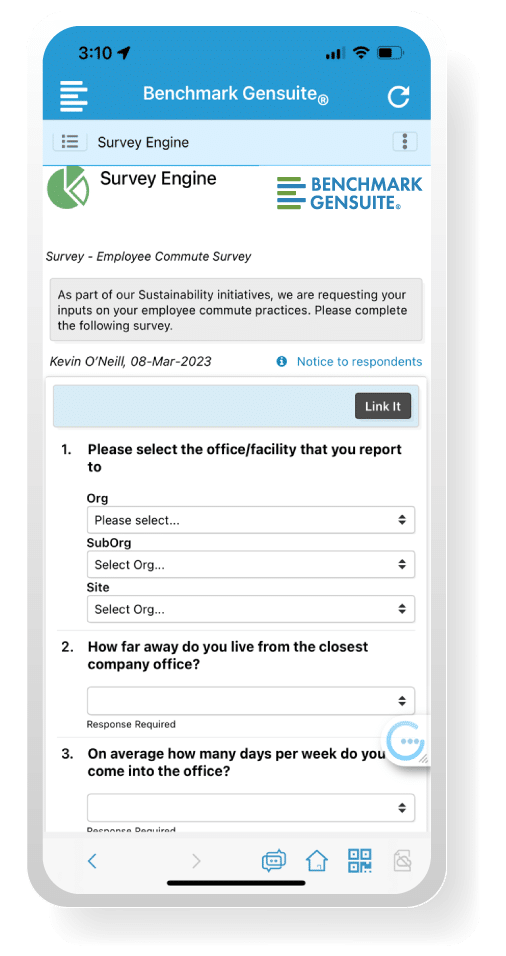Screen dimensions: 506x956
Task: Tap the Benchmark Gensuite logo
Action: click(x=349, y=193)
